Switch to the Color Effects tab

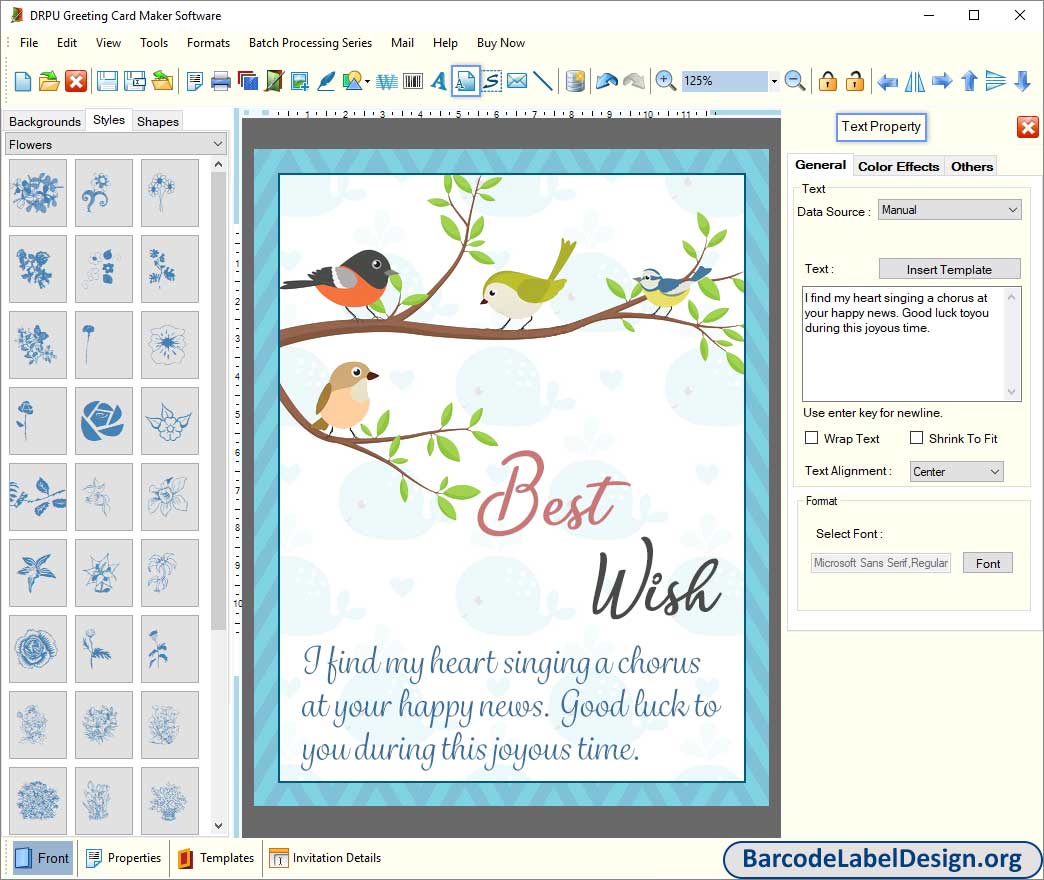[x=898, y=166]
